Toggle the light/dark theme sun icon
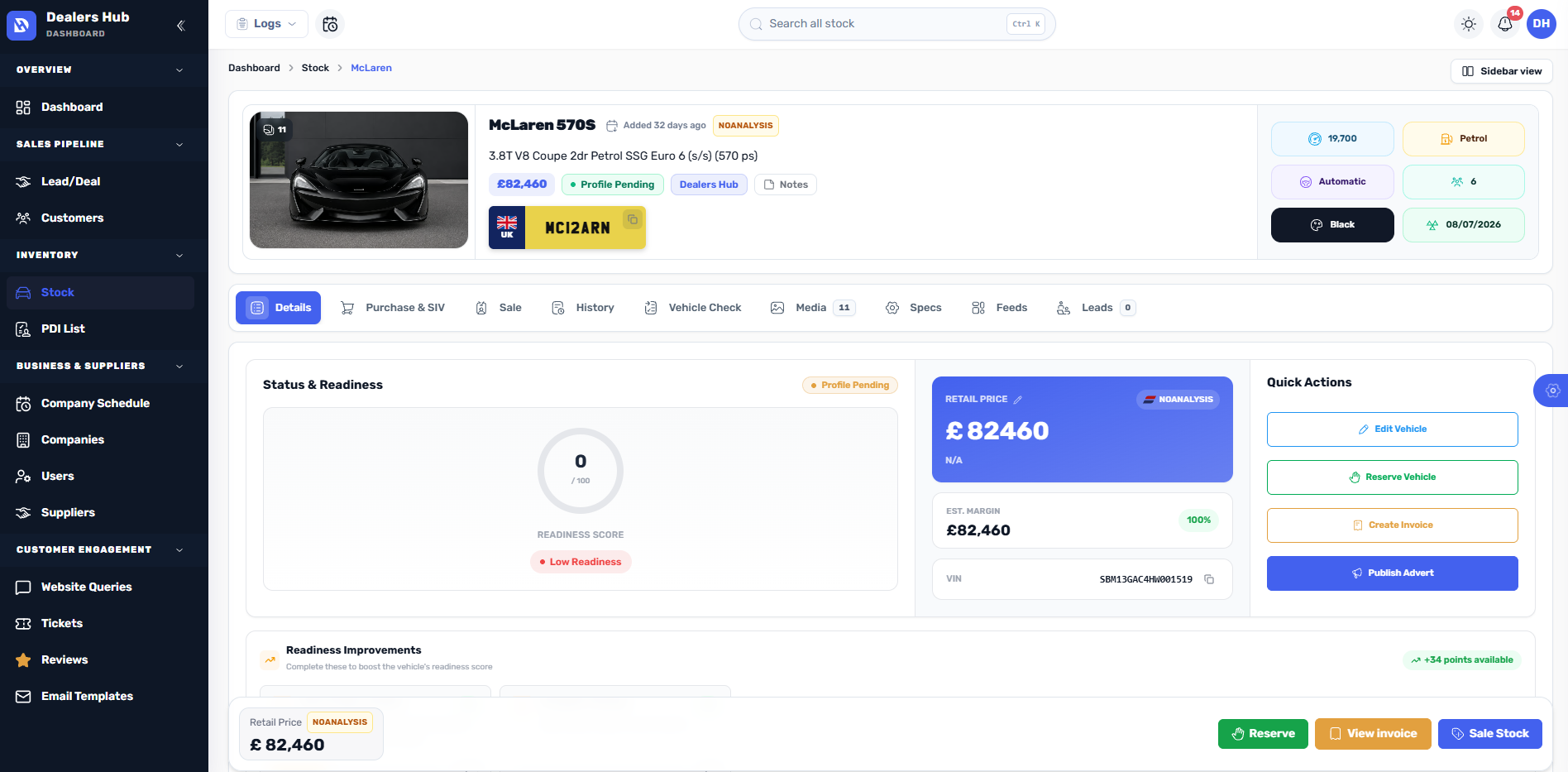Screen dimensions: 1568x772 point(1468,24)
